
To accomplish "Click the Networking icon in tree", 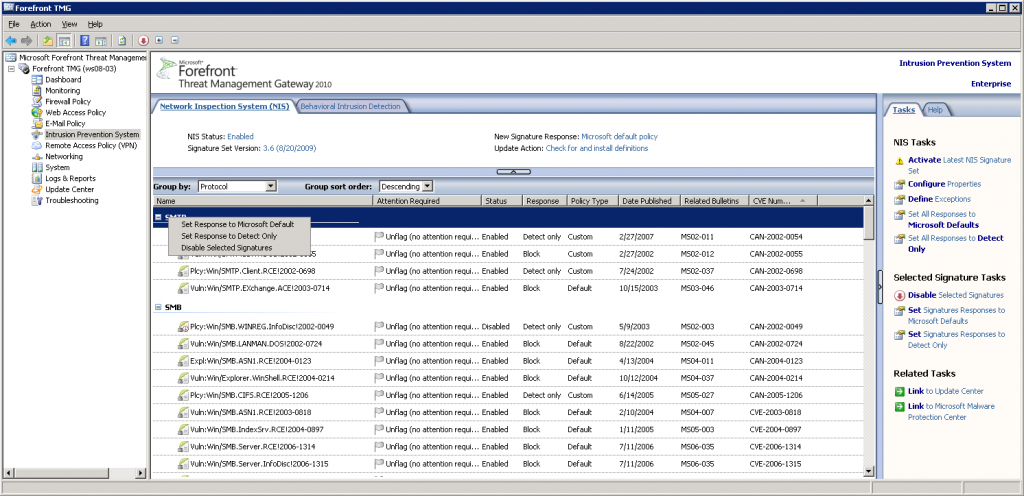I will [37, 157].
